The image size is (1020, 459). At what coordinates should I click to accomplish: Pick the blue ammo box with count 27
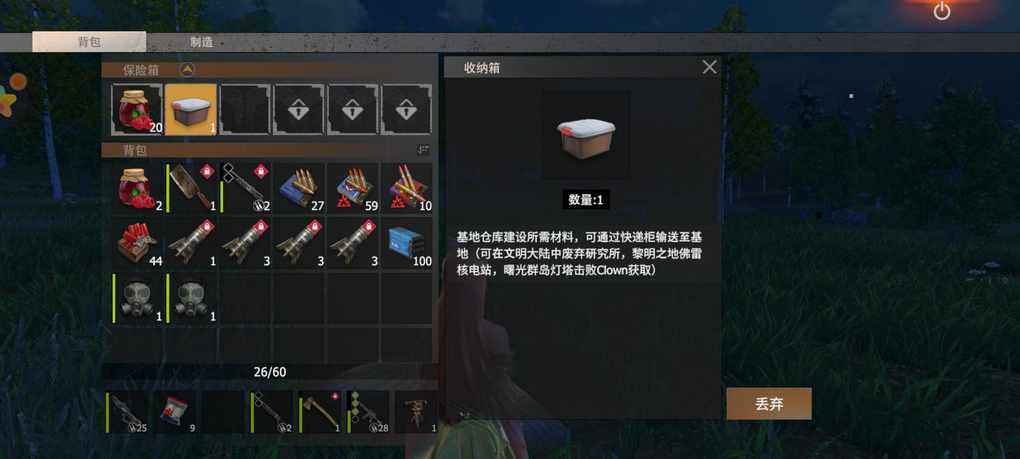click(299, 189)
